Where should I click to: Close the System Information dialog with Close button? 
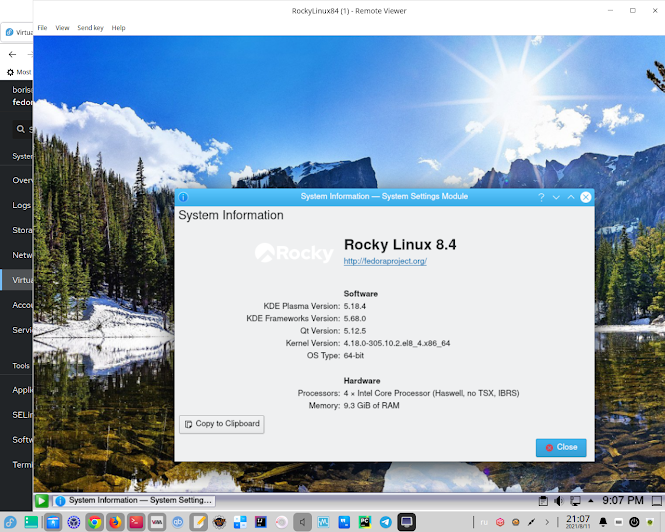coord(561,448)
